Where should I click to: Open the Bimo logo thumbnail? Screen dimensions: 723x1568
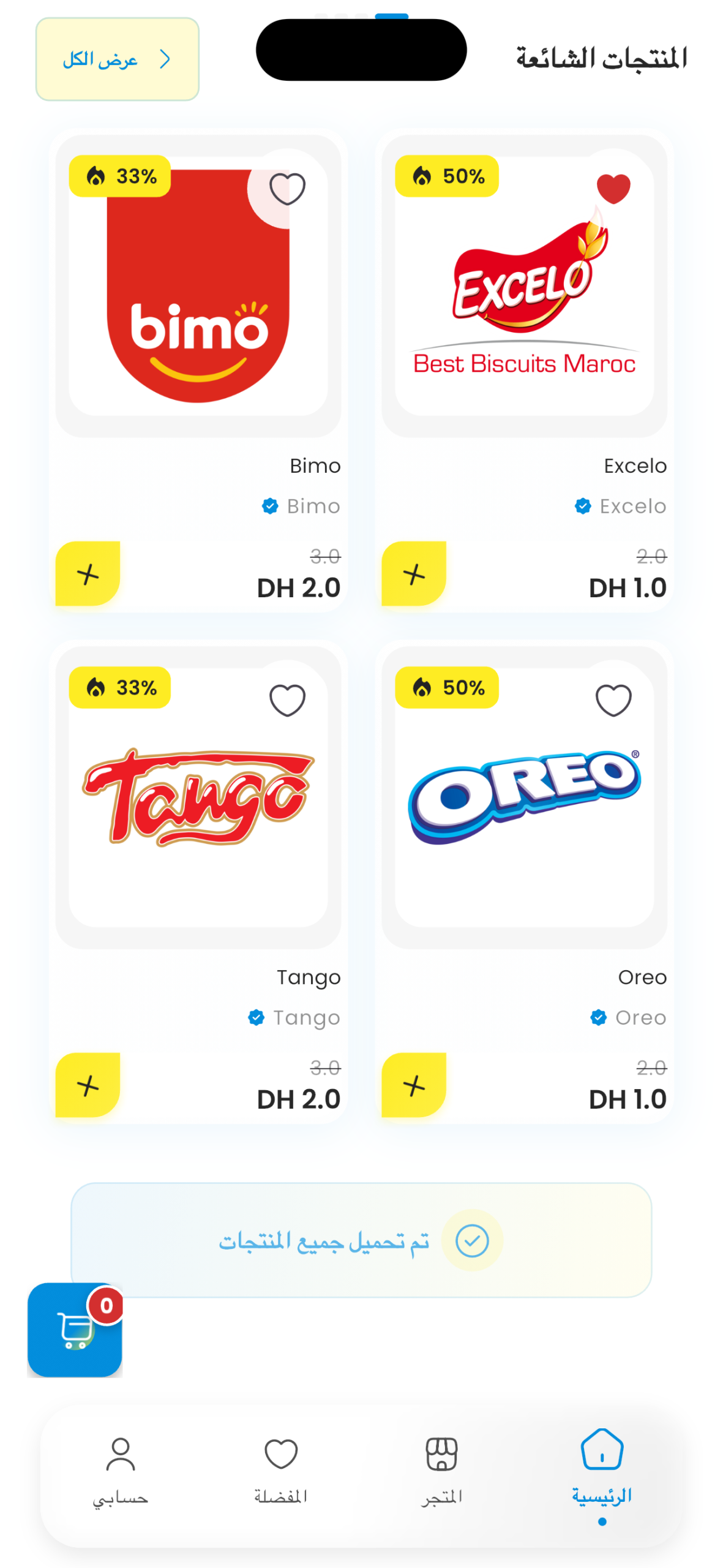point(198,286)
